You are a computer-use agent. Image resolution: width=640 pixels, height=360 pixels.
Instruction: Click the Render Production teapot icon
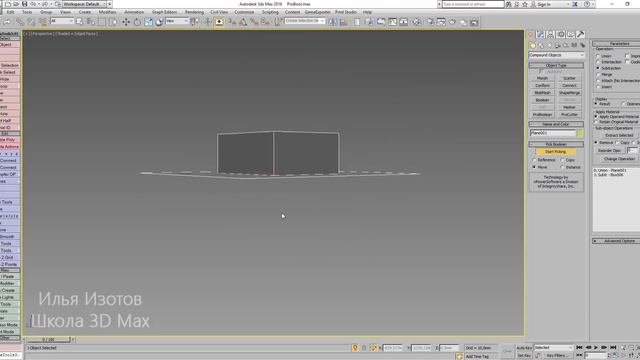(452, 22)
